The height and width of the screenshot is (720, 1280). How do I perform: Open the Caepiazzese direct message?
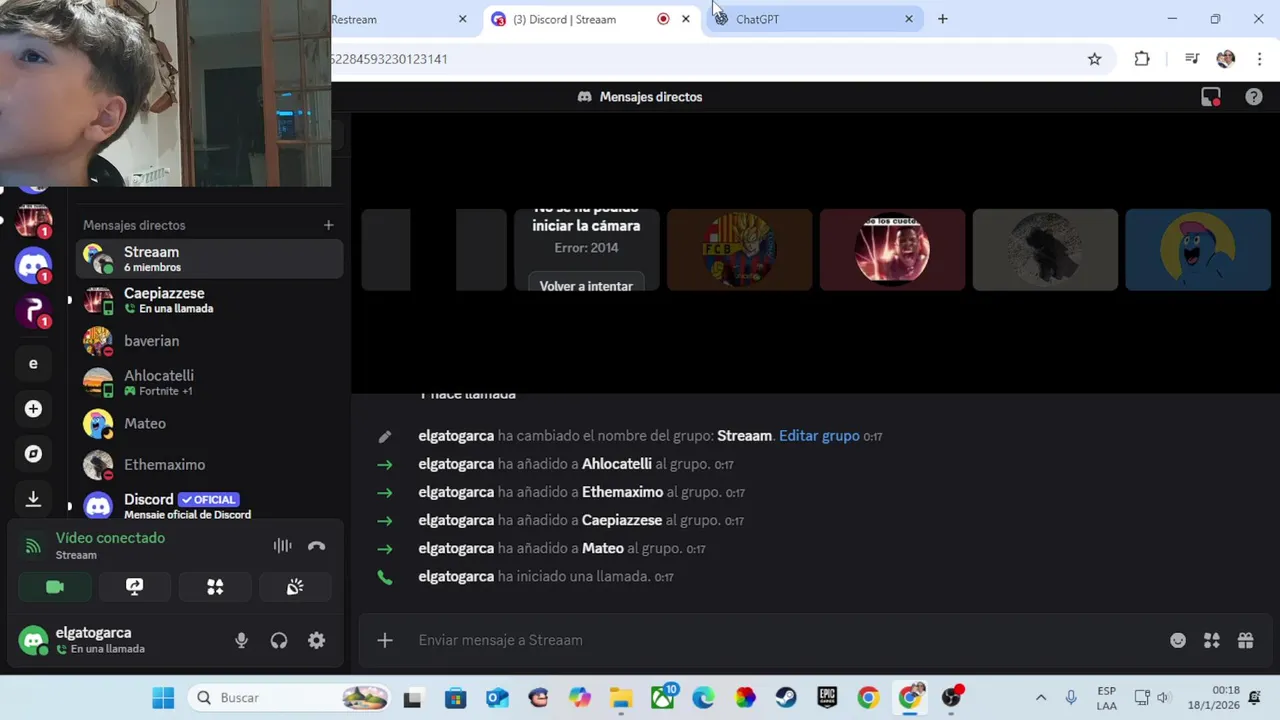(x=210, y=300)
